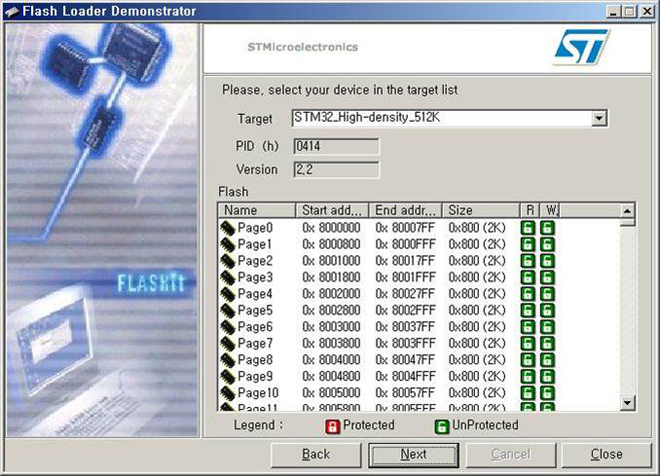Click the PID (h) field showing 0414
This screenshot has height=476, width=660.
[336, 146]
